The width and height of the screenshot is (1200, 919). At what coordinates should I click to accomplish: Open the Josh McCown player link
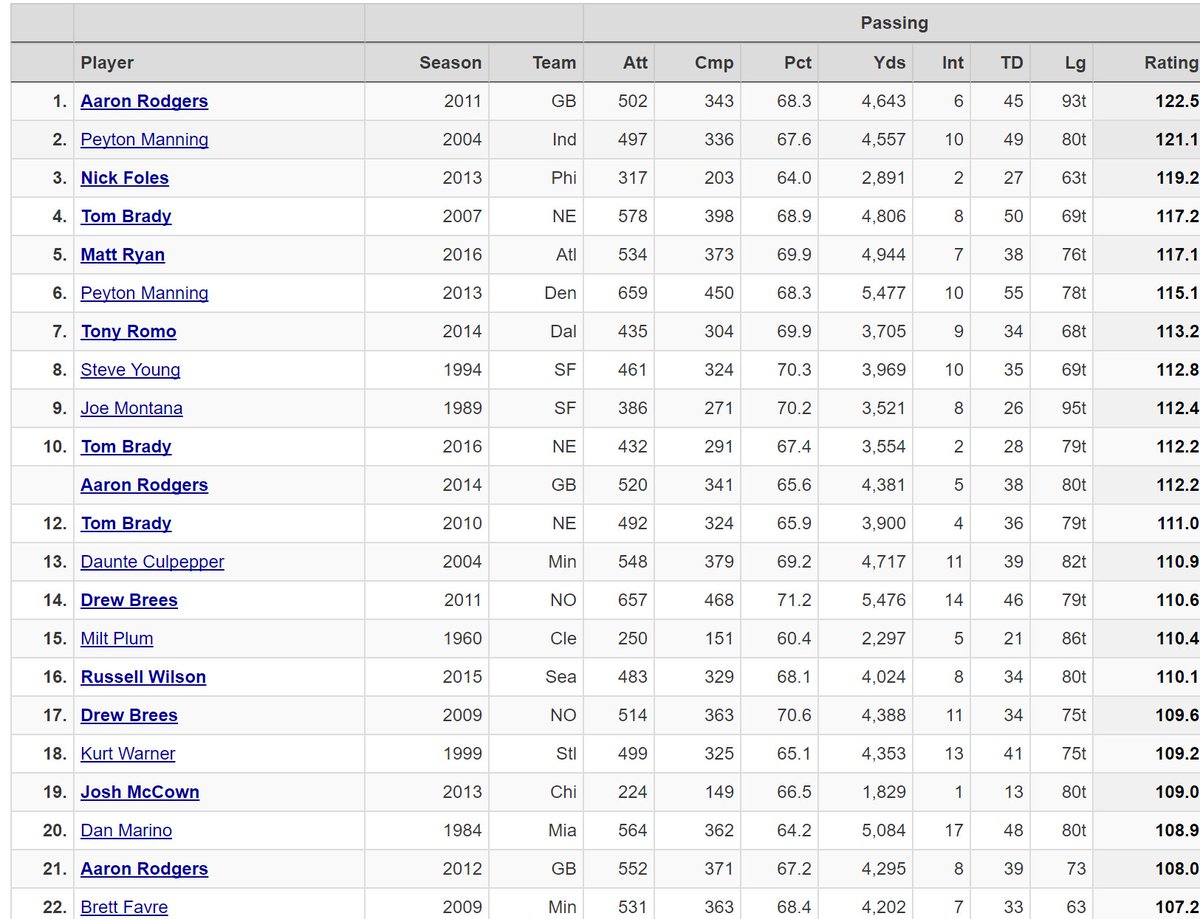tap(140, 792)
